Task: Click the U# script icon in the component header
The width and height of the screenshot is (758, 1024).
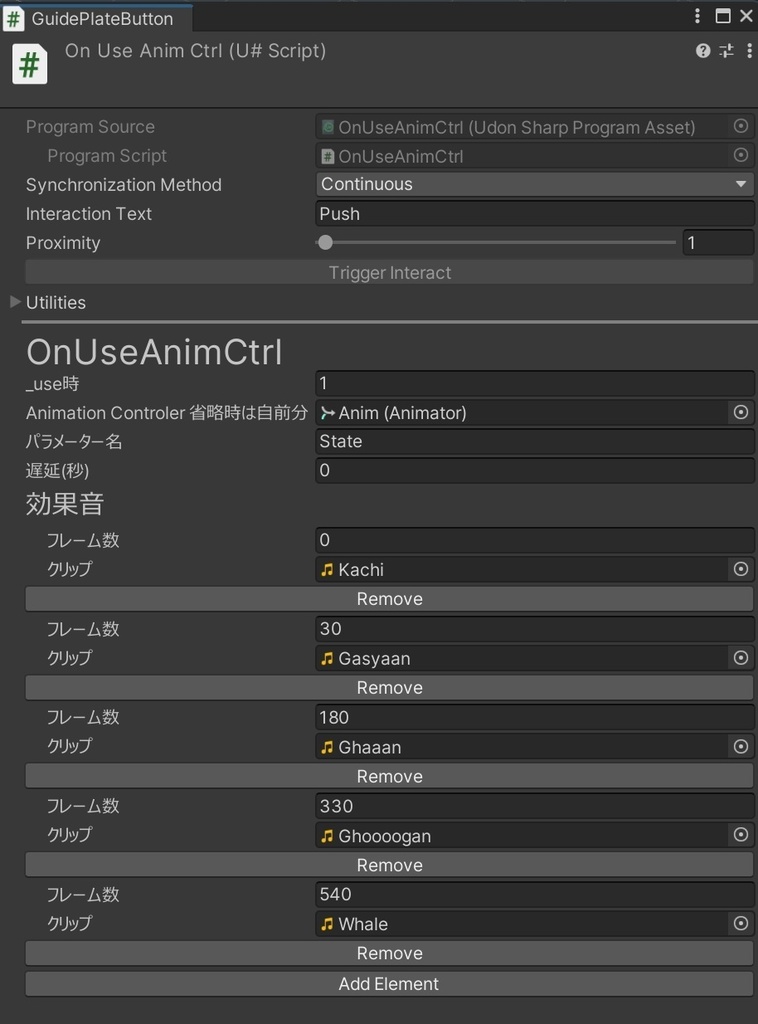Action: [x=29, y=63]
